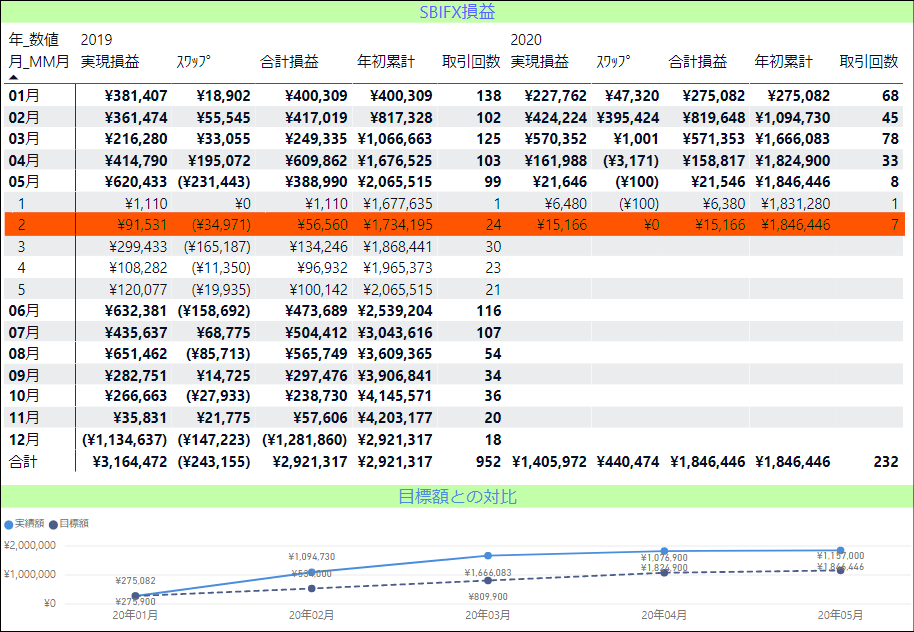914x632 pixels.
Task: Click the ¥381,407 cell in 01月
Action: click(x=136, y=96)
